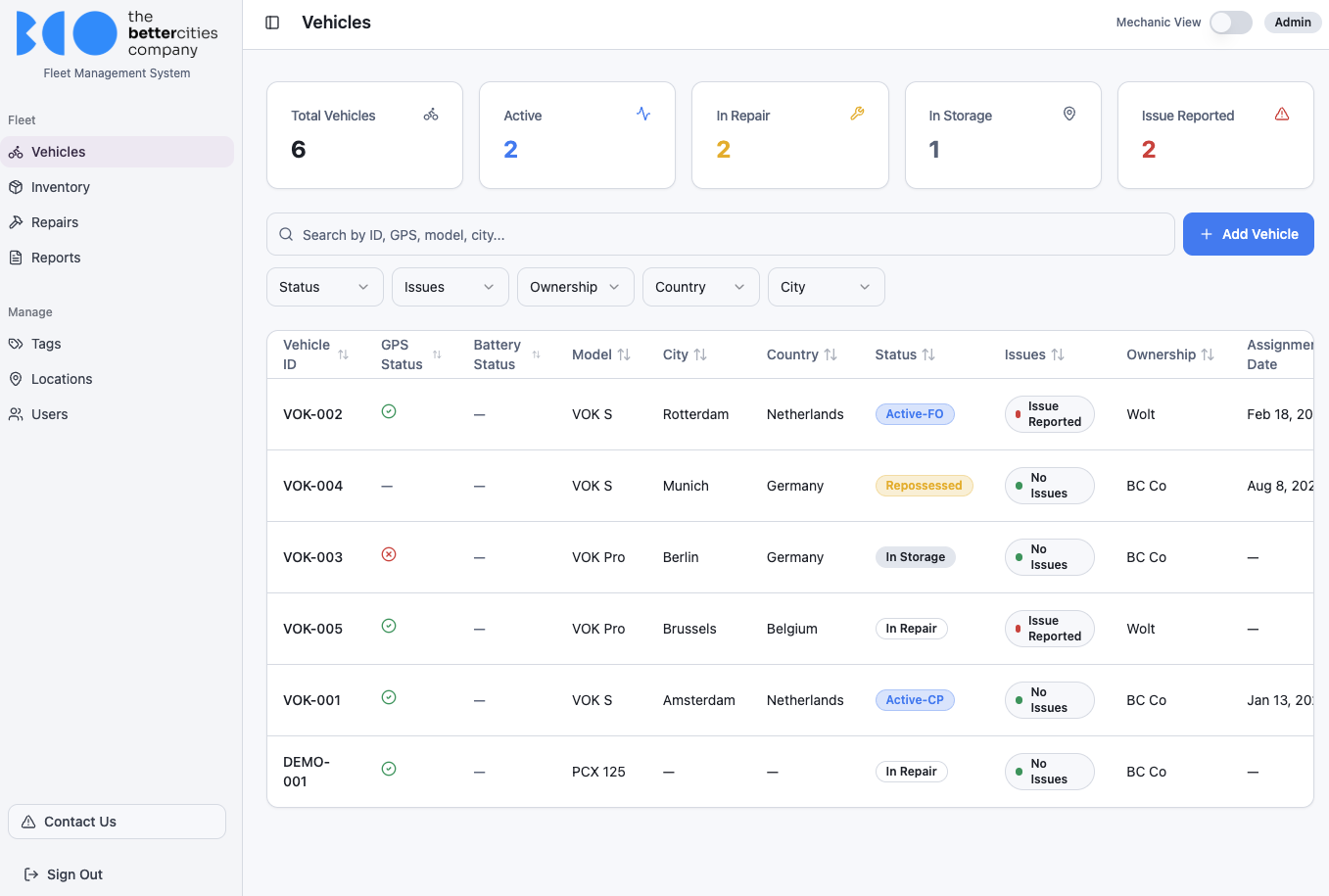Viewport: 1329px width, 896px height.
Task: Sort table by Issues column arrows
Action: [1058, 354]
